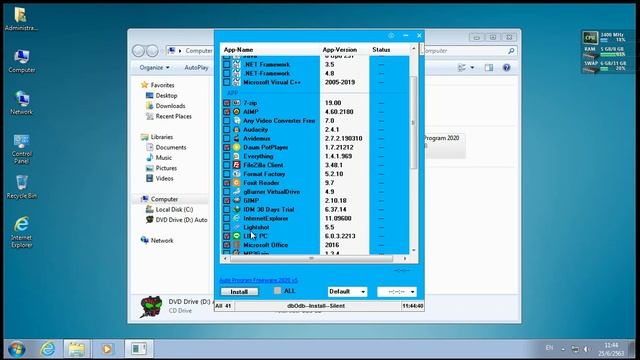Click the IDM 30 Days Trial icon

pyautogui.click(x=236, y=209)
